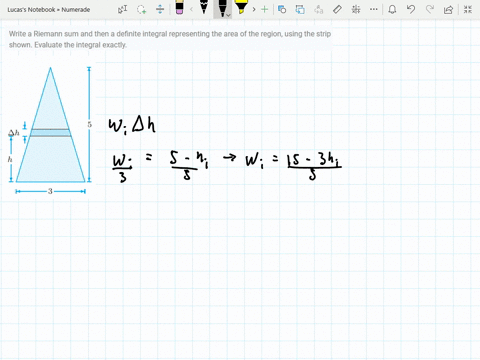This screenshot has height=360, width=480.
Task: Show more pens with right chevron
Action: [x=254, y=9]
